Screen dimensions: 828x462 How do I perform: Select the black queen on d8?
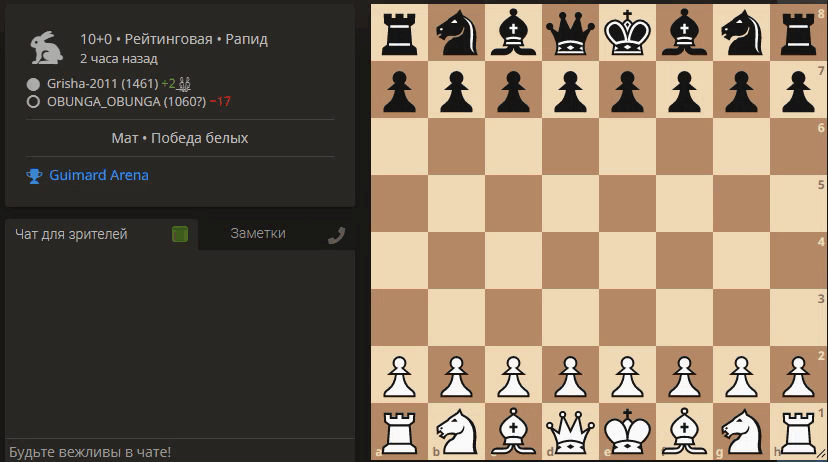tap(570, 32)
